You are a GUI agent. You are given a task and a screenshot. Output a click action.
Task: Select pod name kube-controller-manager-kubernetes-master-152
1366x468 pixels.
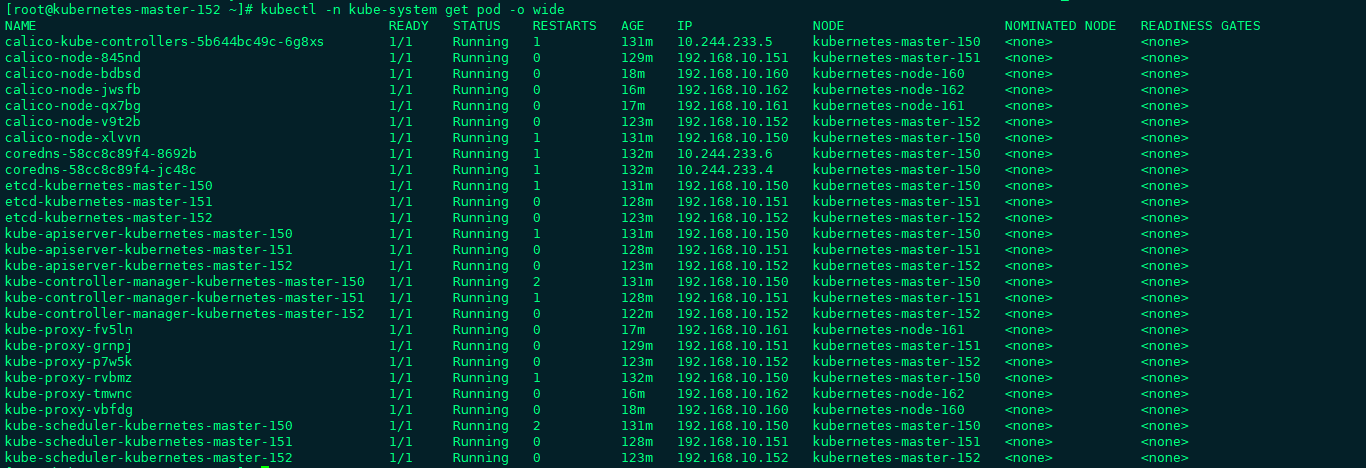click(x=185, y=314)
